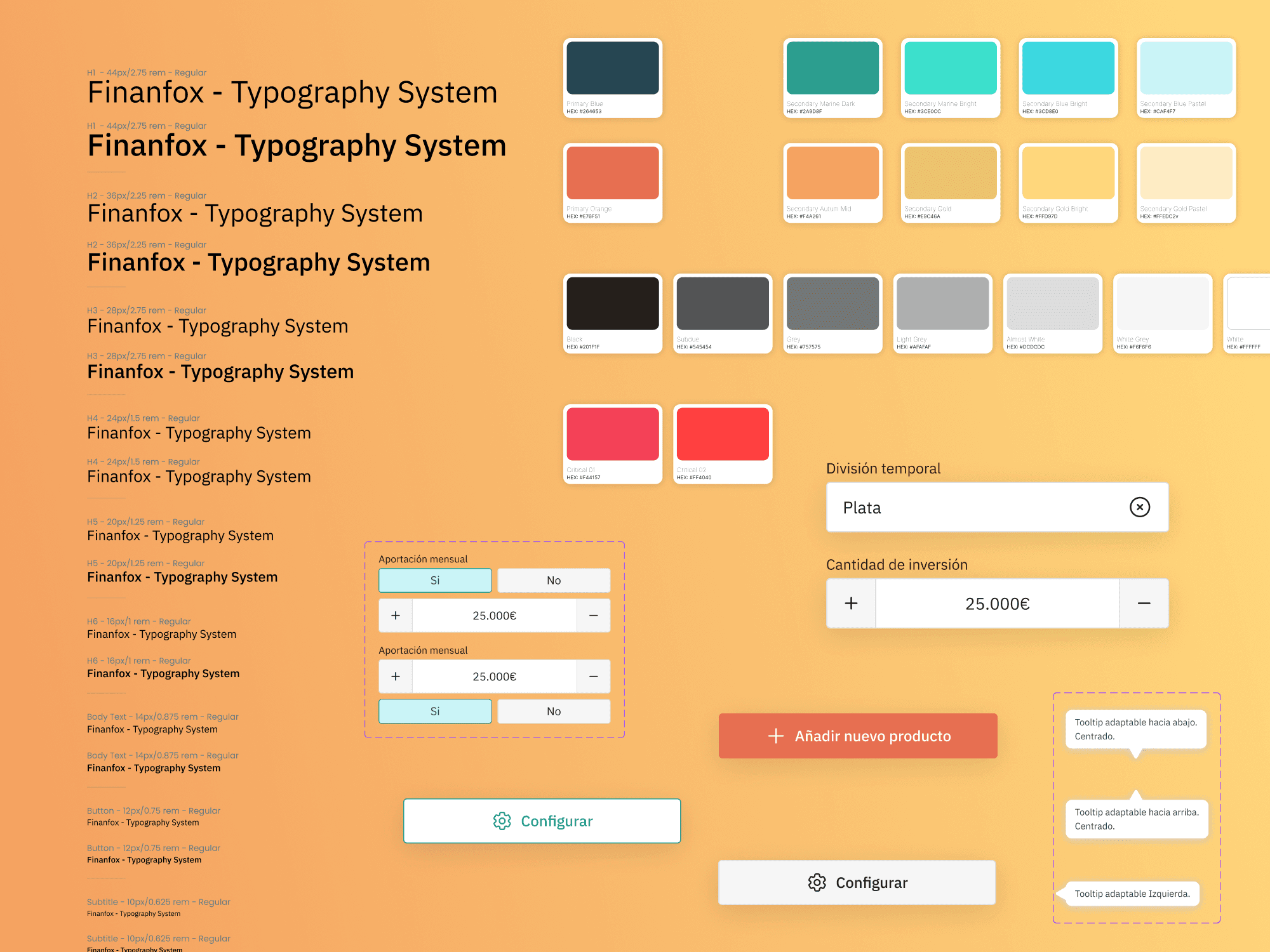Click the plus icon on Añadir nuevo producto
1270x952 pixels.
click(775, 736)
